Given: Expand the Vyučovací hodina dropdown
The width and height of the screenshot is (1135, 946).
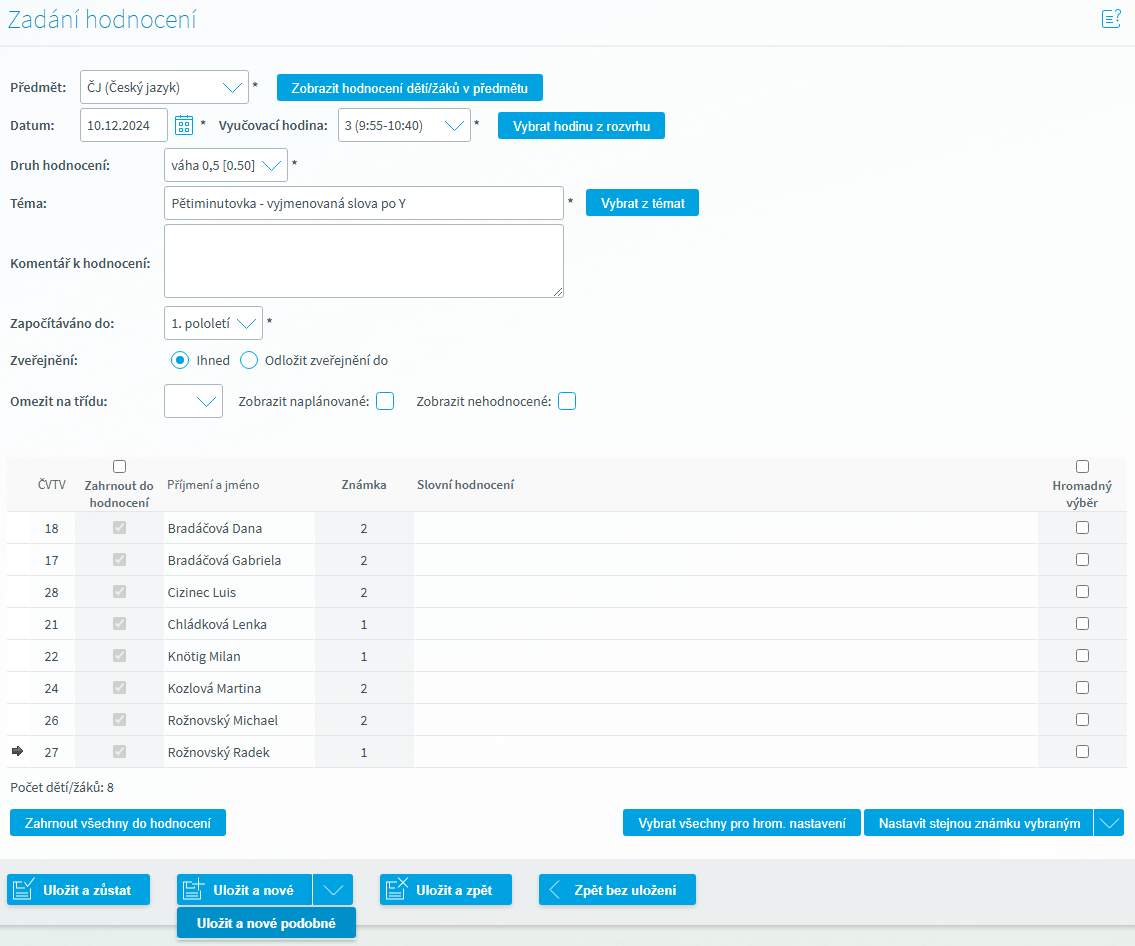Looking at the screenshot, I should pyautogui.click(x=454, y=126).
